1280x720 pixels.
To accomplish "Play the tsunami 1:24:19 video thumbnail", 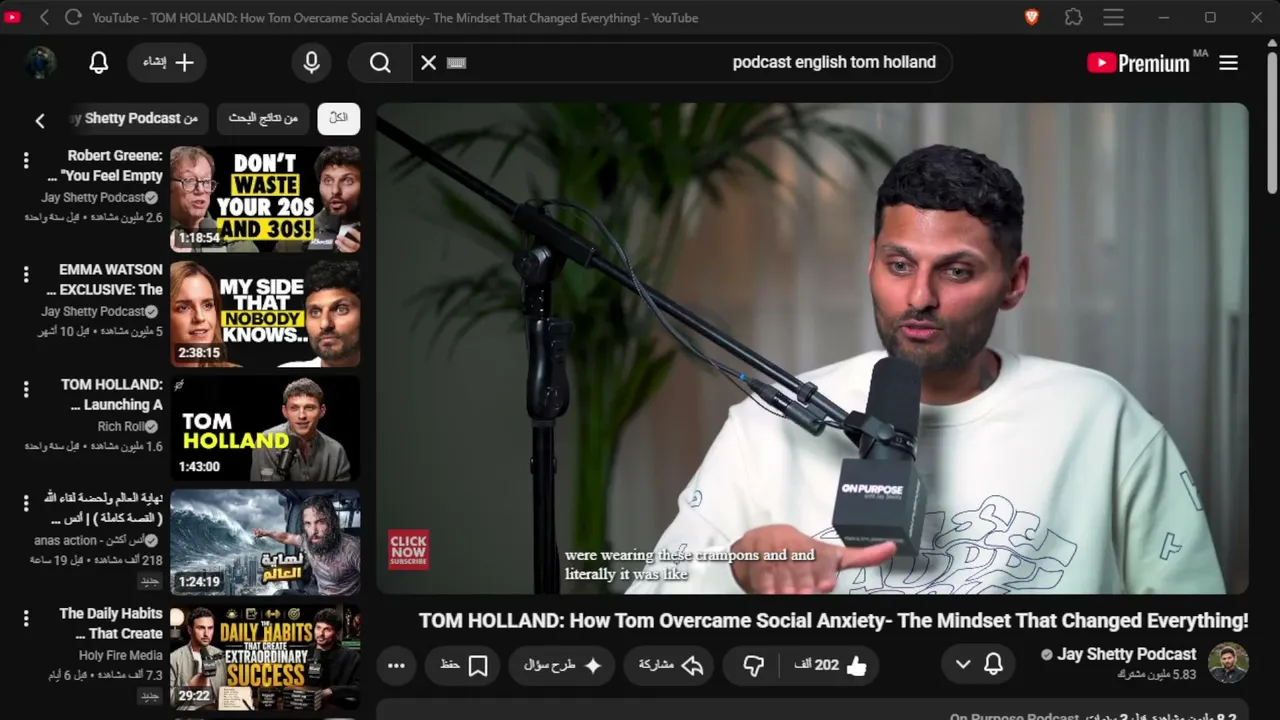I will pyautogui.click(x=265, y=543).
